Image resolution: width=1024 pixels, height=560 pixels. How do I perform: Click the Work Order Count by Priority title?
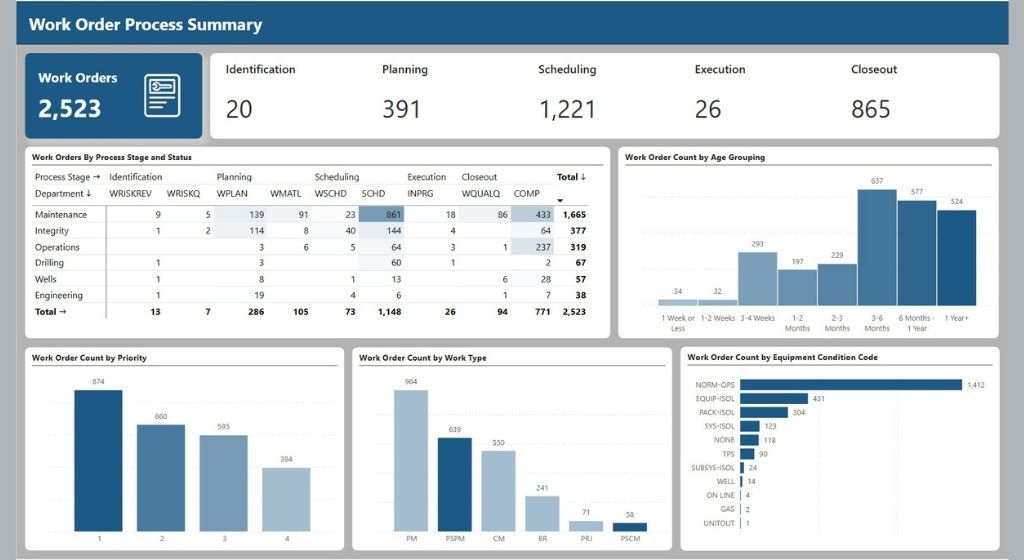click(x=89, y=358)
